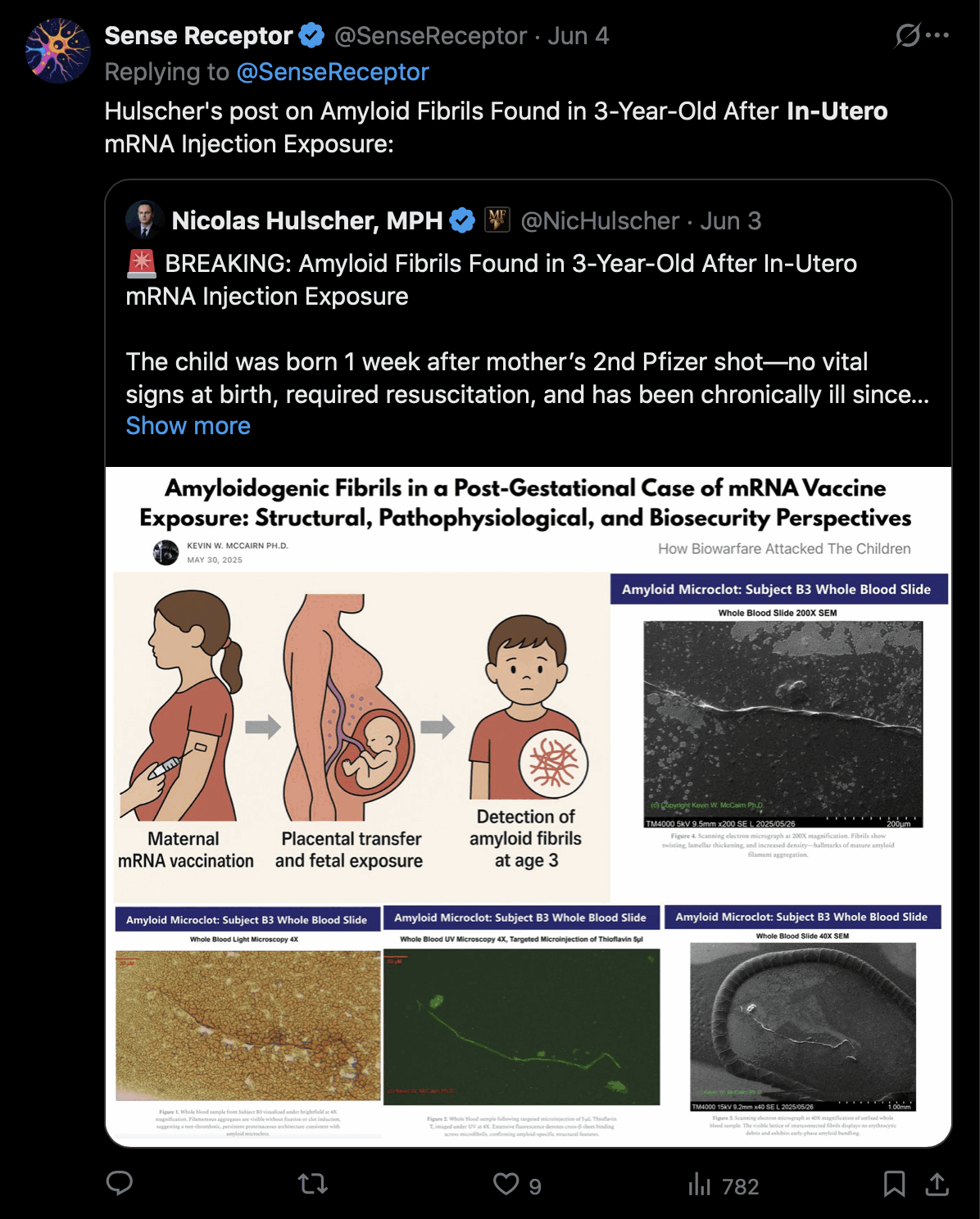The image size is (980, 1219).
Task: Open the three-dot more options menu
Action: tap(937, 35)
